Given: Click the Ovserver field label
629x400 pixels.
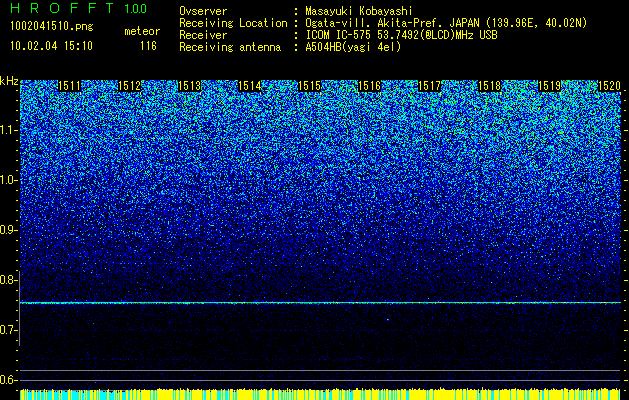Looking at the screenshot, I should tap(203, 11).
